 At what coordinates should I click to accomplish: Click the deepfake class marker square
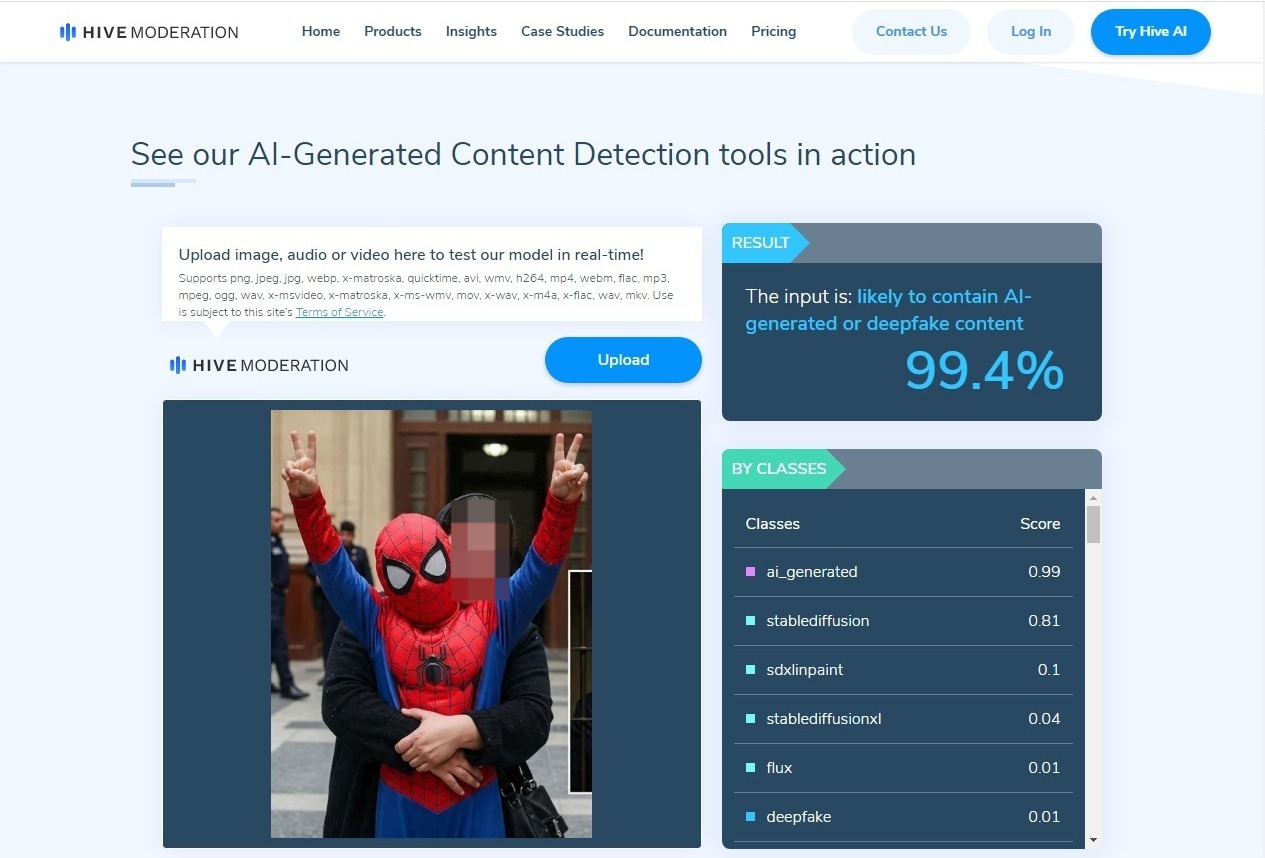tap(751, 817)
